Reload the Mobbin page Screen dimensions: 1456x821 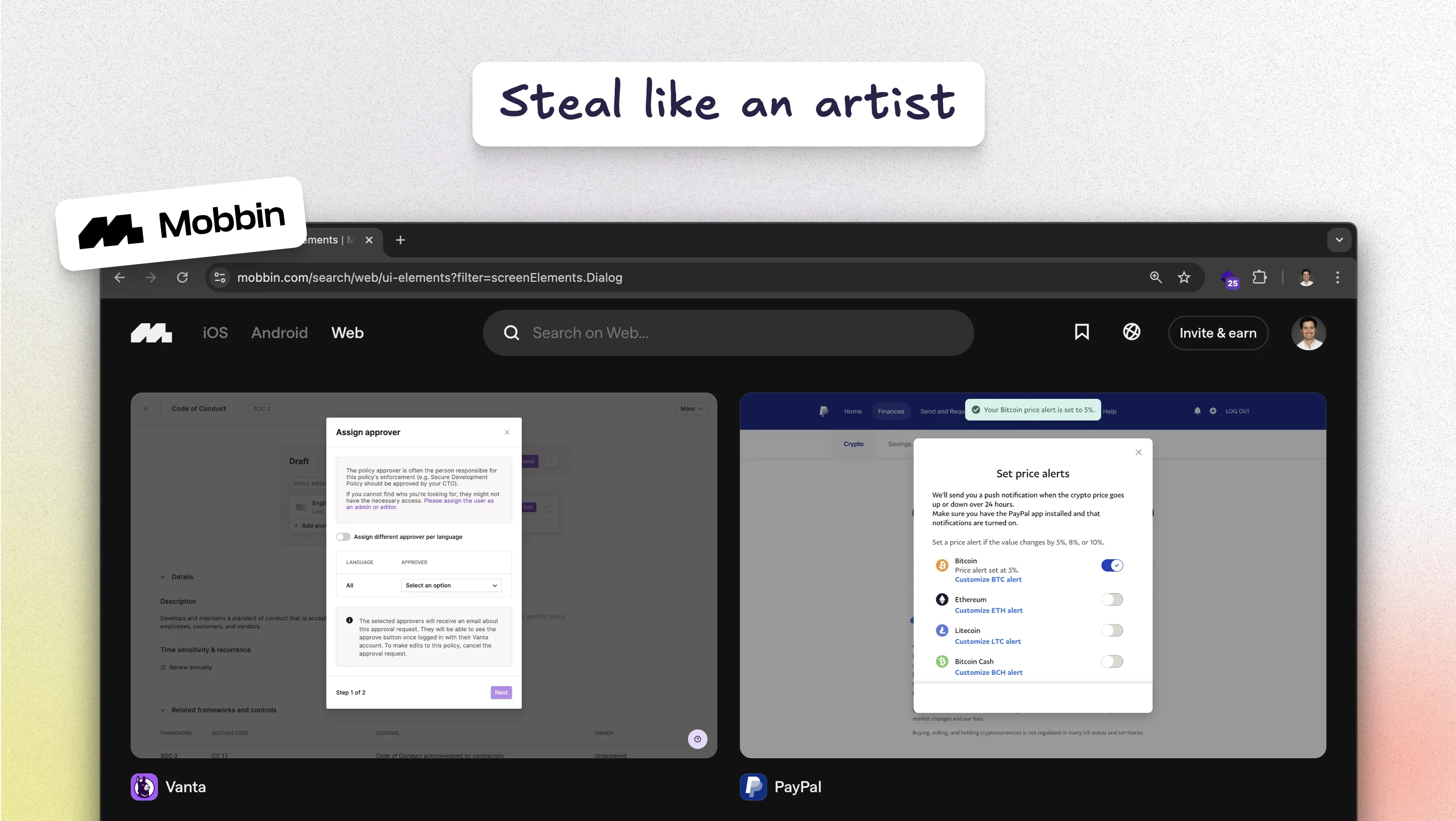182,277
